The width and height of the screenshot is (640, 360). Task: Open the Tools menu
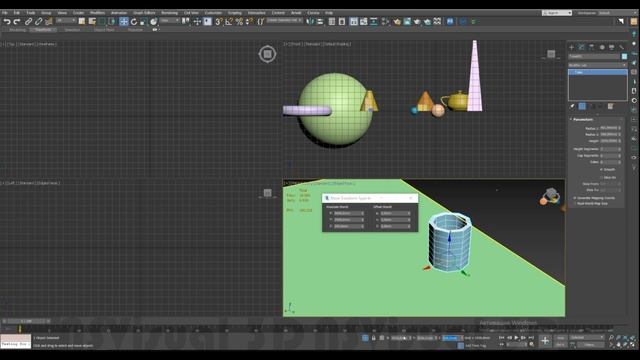pos(31,13)
